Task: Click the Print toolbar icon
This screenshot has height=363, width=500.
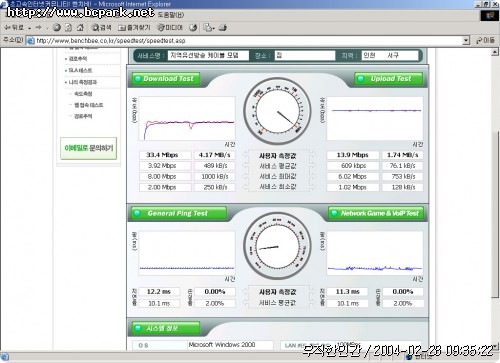Action: (223, 28)
